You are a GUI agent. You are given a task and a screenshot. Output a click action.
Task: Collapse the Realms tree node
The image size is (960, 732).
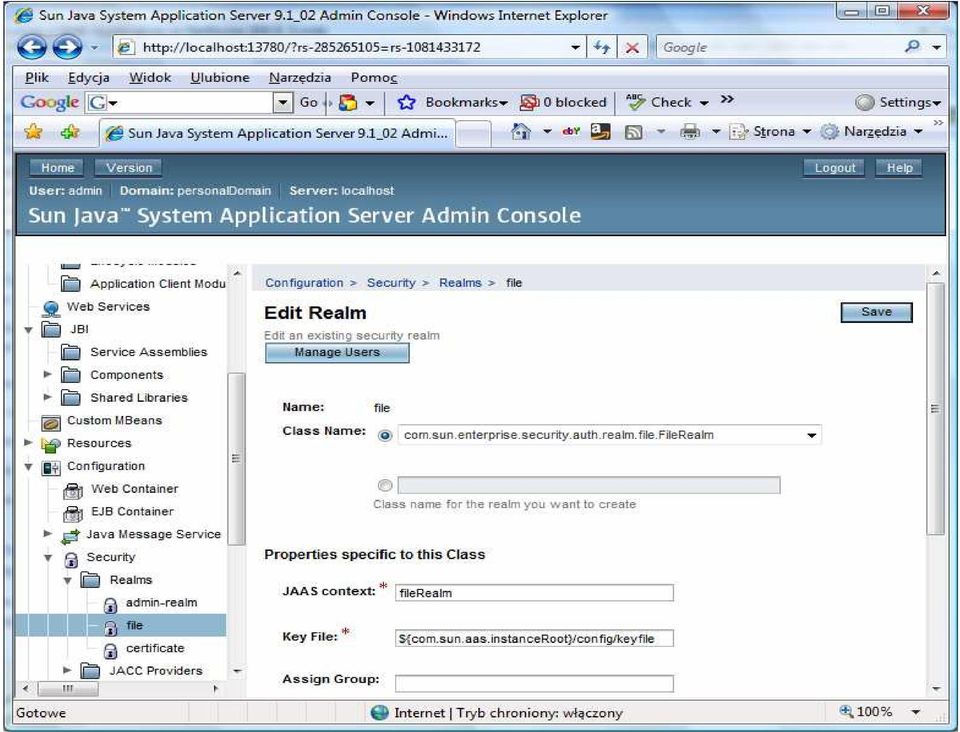(x=67, y=581)
